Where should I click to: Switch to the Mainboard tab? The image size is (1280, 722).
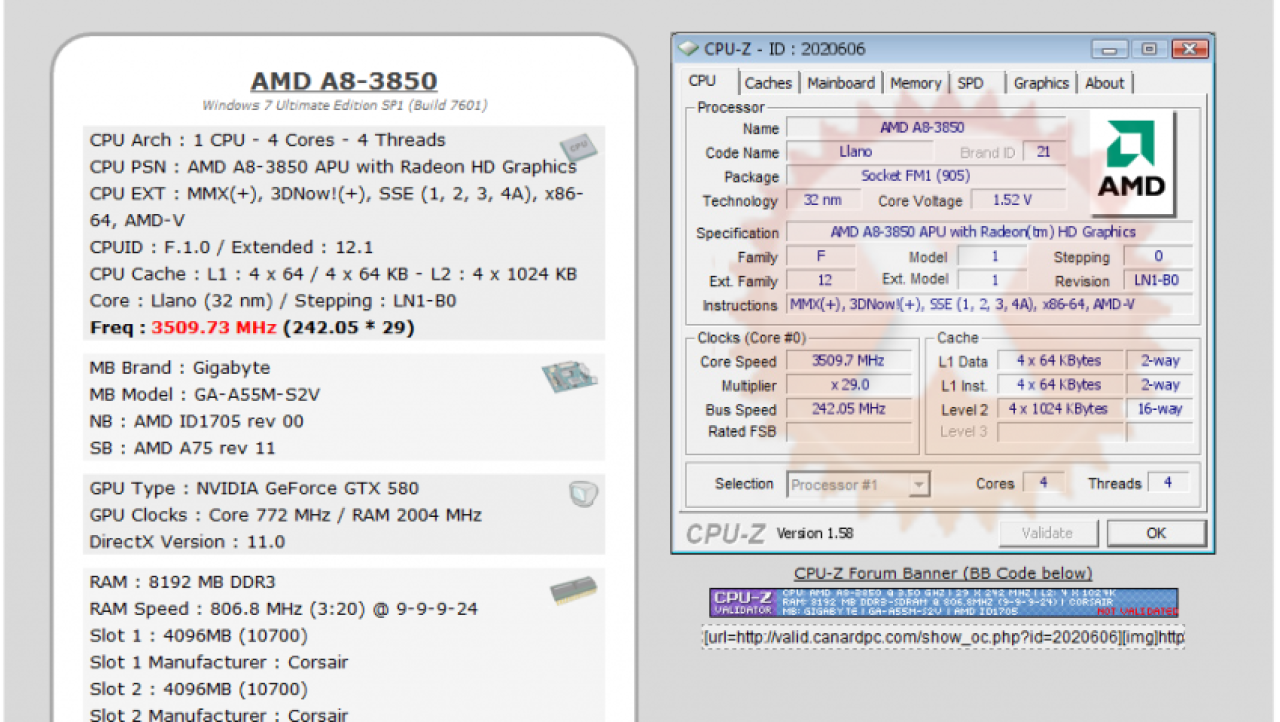point(841,83)
